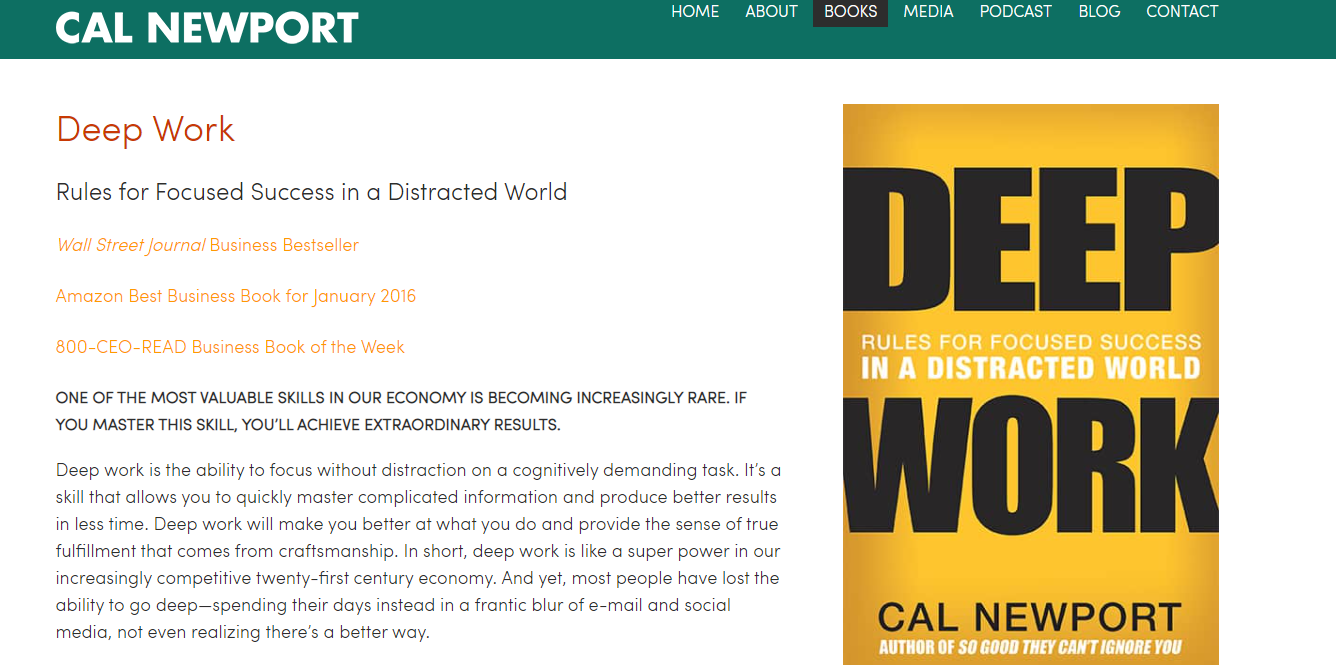Open the Wall Street Journal Bestseller link
Screen dimensions: 1336x665
tap(206, 244)
